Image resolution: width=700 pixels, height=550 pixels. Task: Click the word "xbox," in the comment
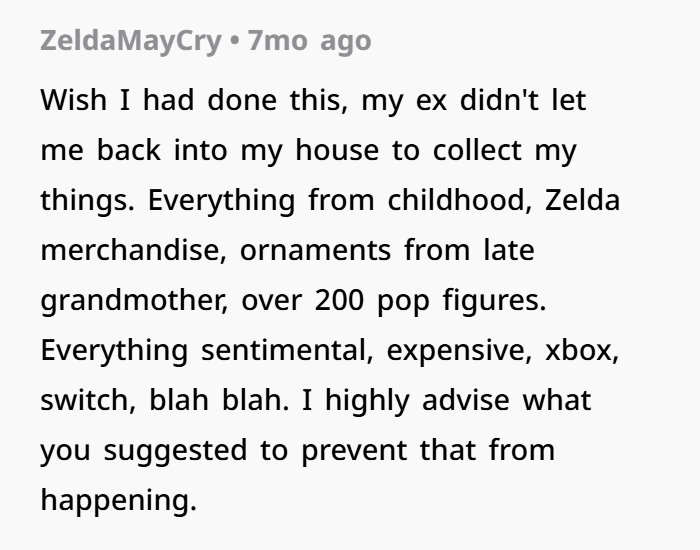coord(582,350)
